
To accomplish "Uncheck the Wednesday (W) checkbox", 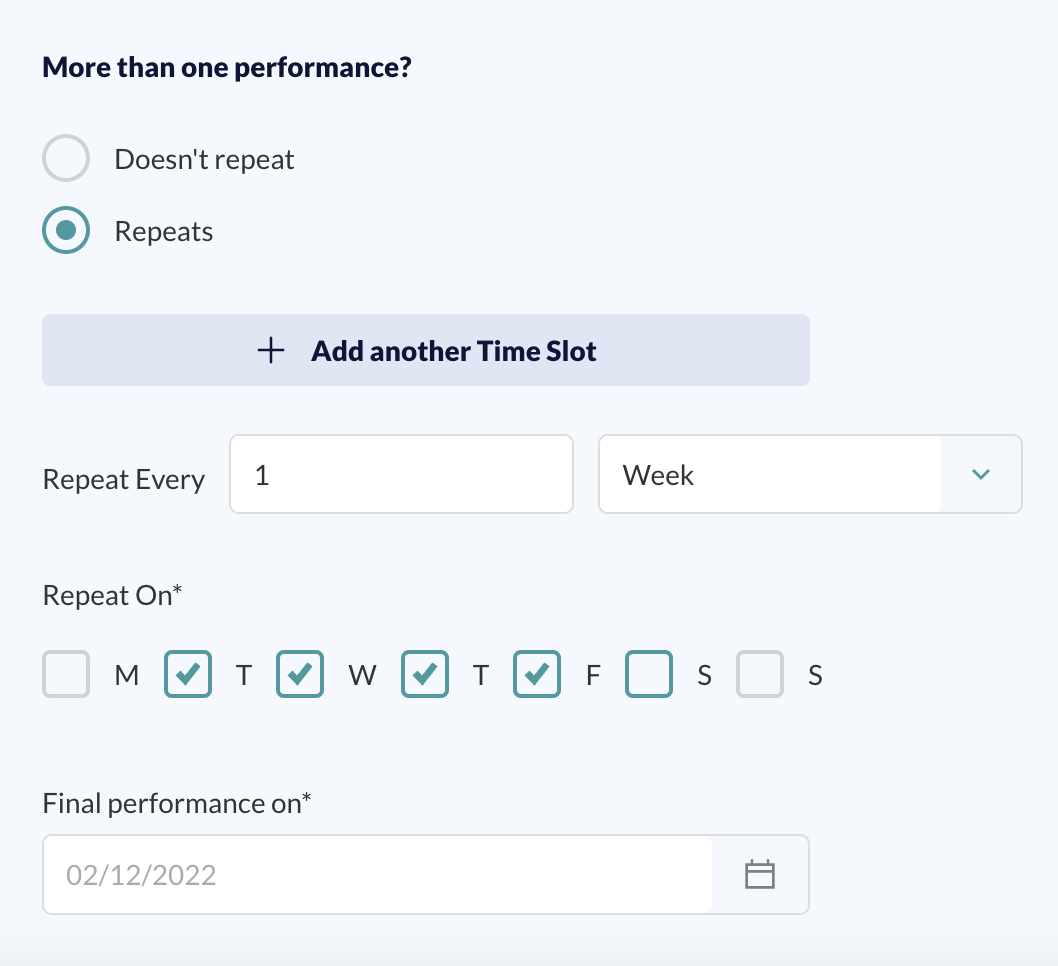I will pos(300,674).
